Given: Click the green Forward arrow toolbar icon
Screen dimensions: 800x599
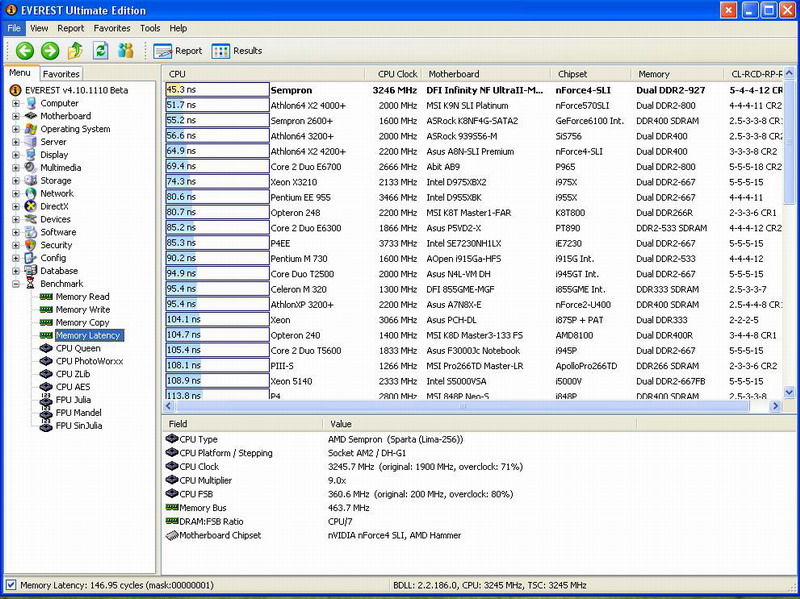Looking at the screenshot, I should pos(50,51).
